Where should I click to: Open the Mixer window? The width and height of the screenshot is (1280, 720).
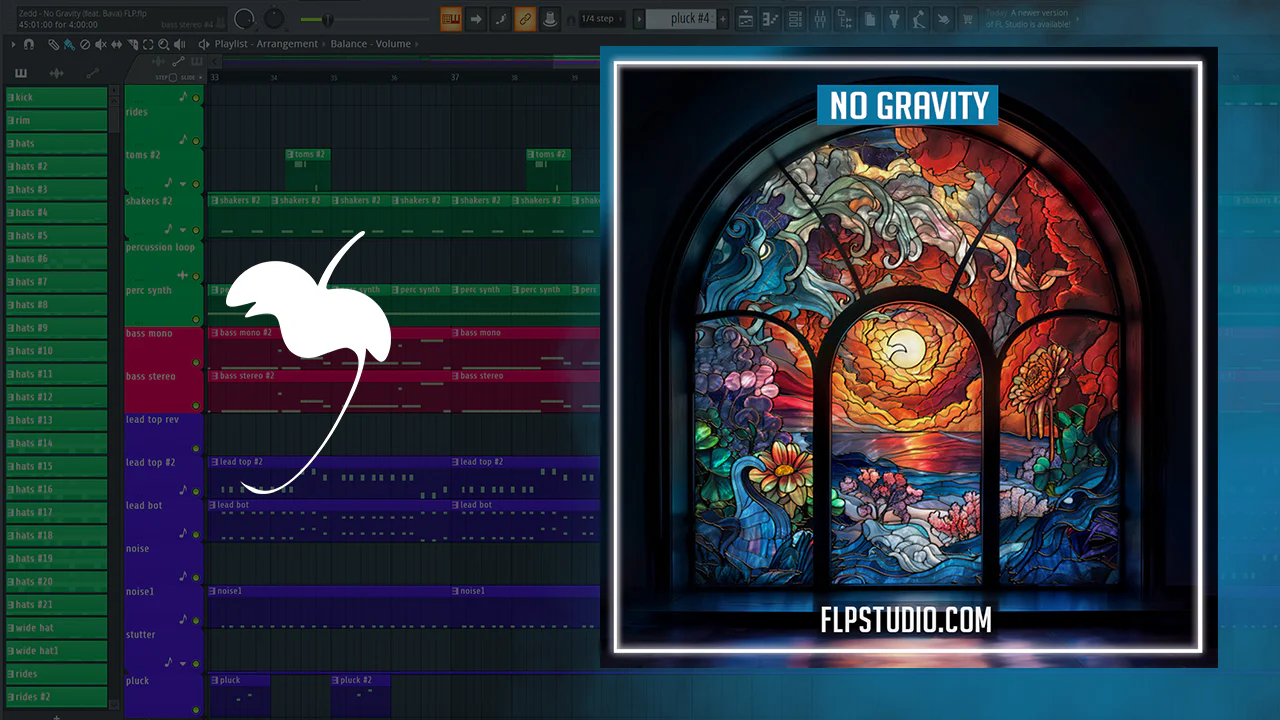[x=820, y=19]
